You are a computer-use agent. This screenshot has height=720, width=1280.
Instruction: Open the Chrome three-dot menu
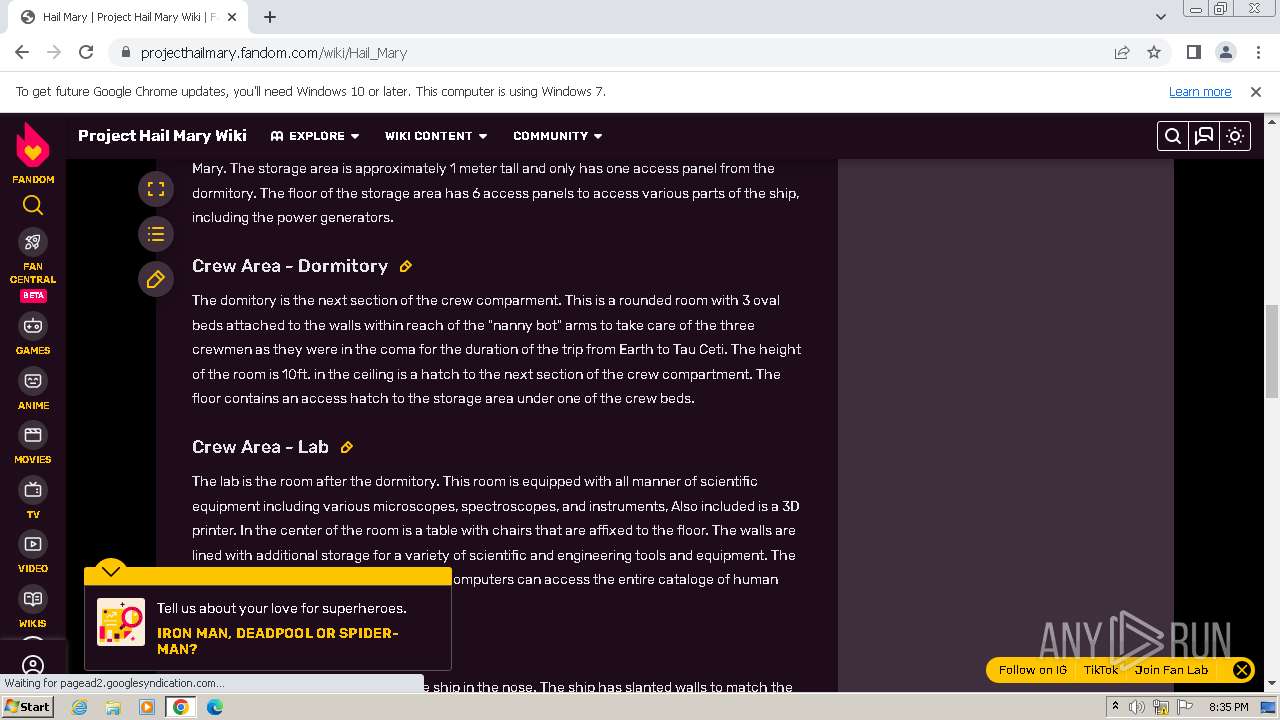point(1257,52)
